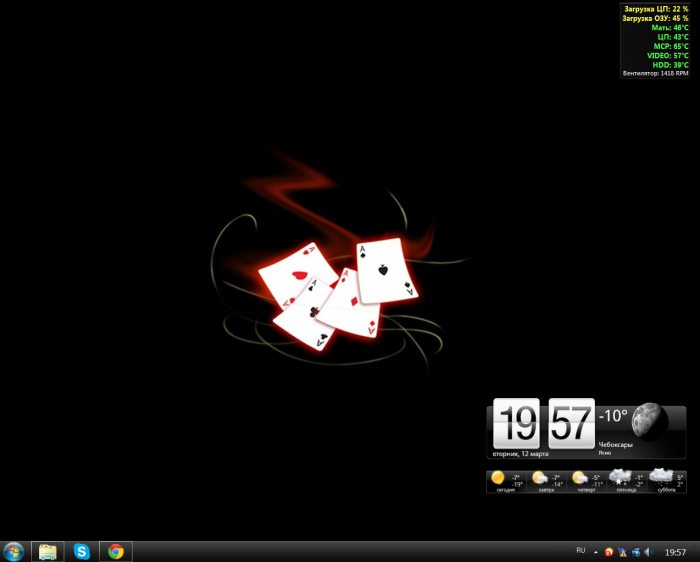Image resolution: width=700 pixels, height=562 pixels.
Task: Click the сегодня forecast day label
Action: [x=505, y=490]
